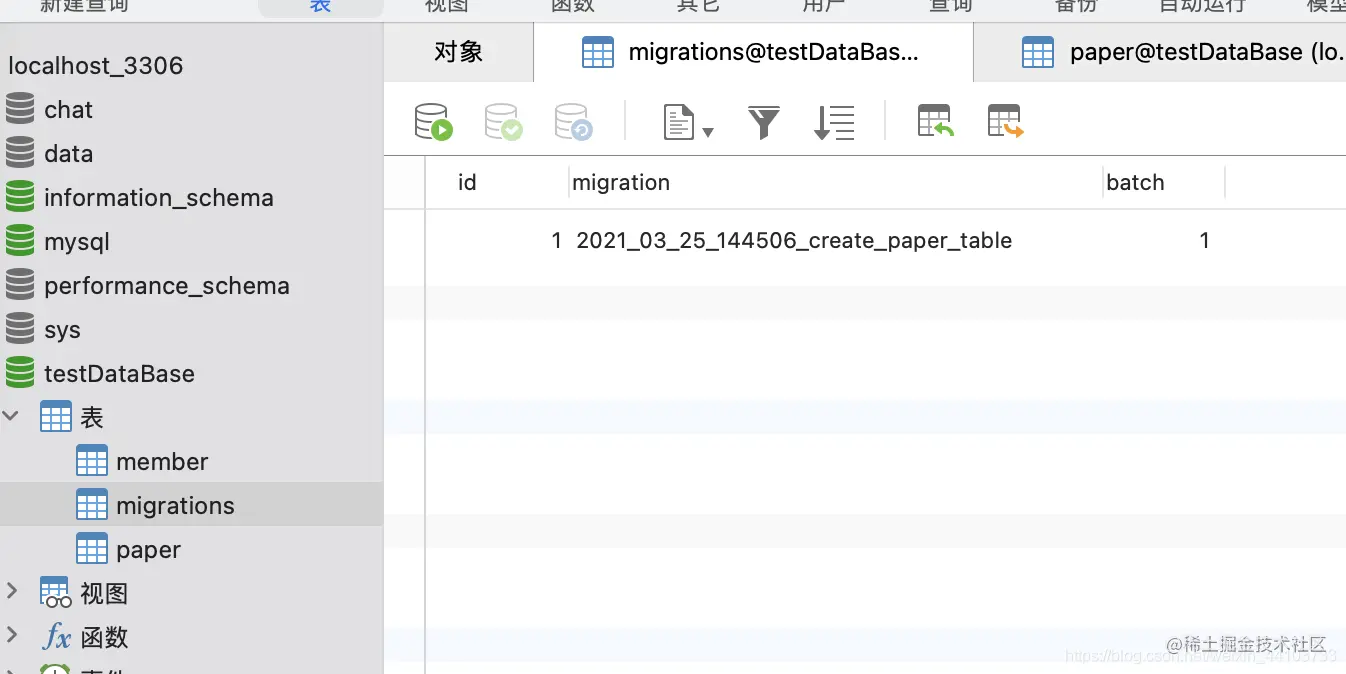
Task: Click the sort order icon
Action: tap(834, 122)
